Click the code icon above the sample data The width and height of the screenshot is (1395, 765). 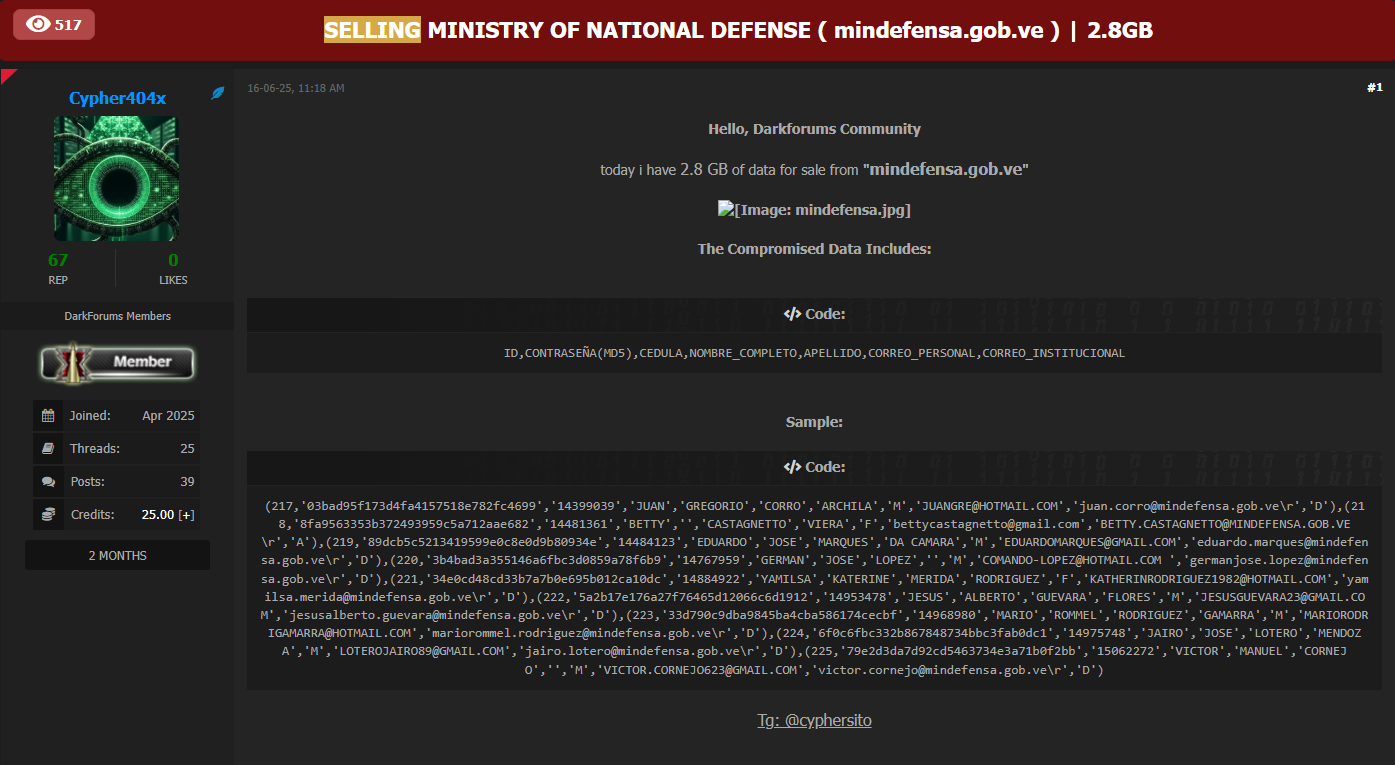(792, 467)
